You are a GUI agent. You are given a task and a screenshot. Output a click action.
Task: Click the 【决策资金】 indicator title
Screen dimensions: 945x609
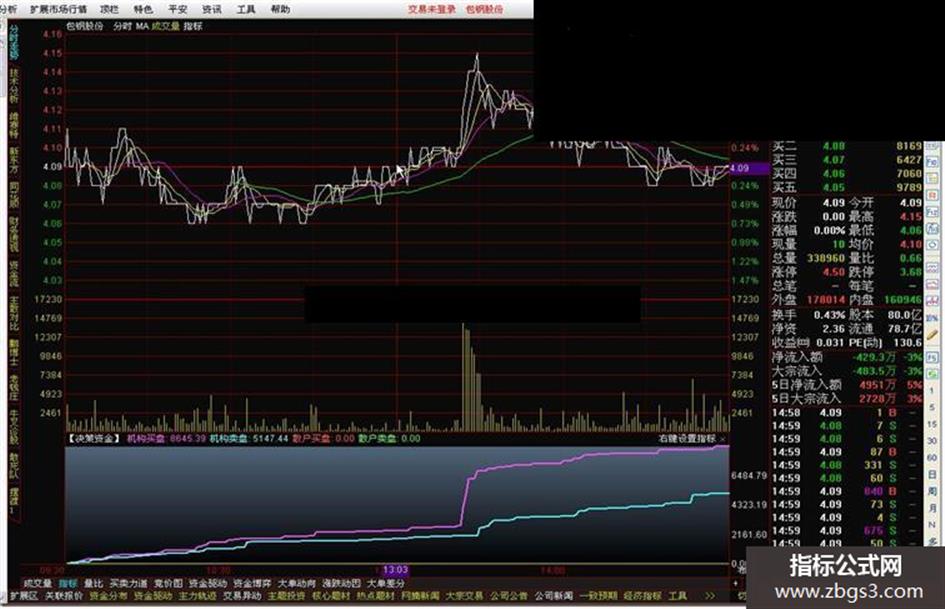[93, 438]
